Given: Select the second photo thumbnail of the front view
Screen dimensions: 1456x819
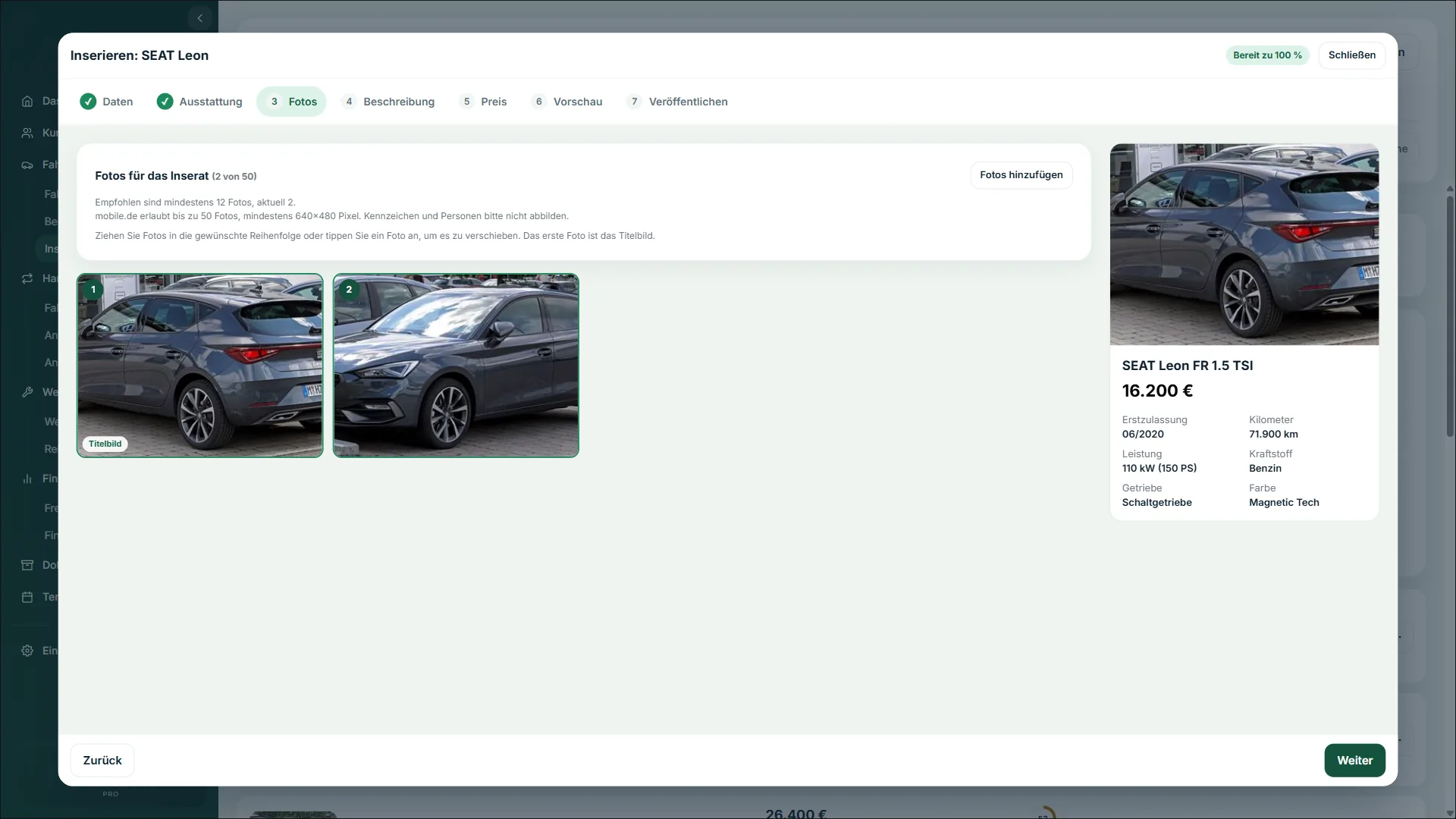Looking at the screenshot, I should pyautogui.click(x=456, y=366).
